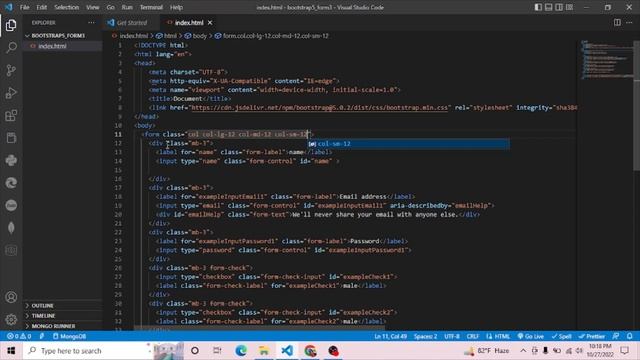640x360 pixels.
Task: Click the minimap code overview
Action: [607, 60]
